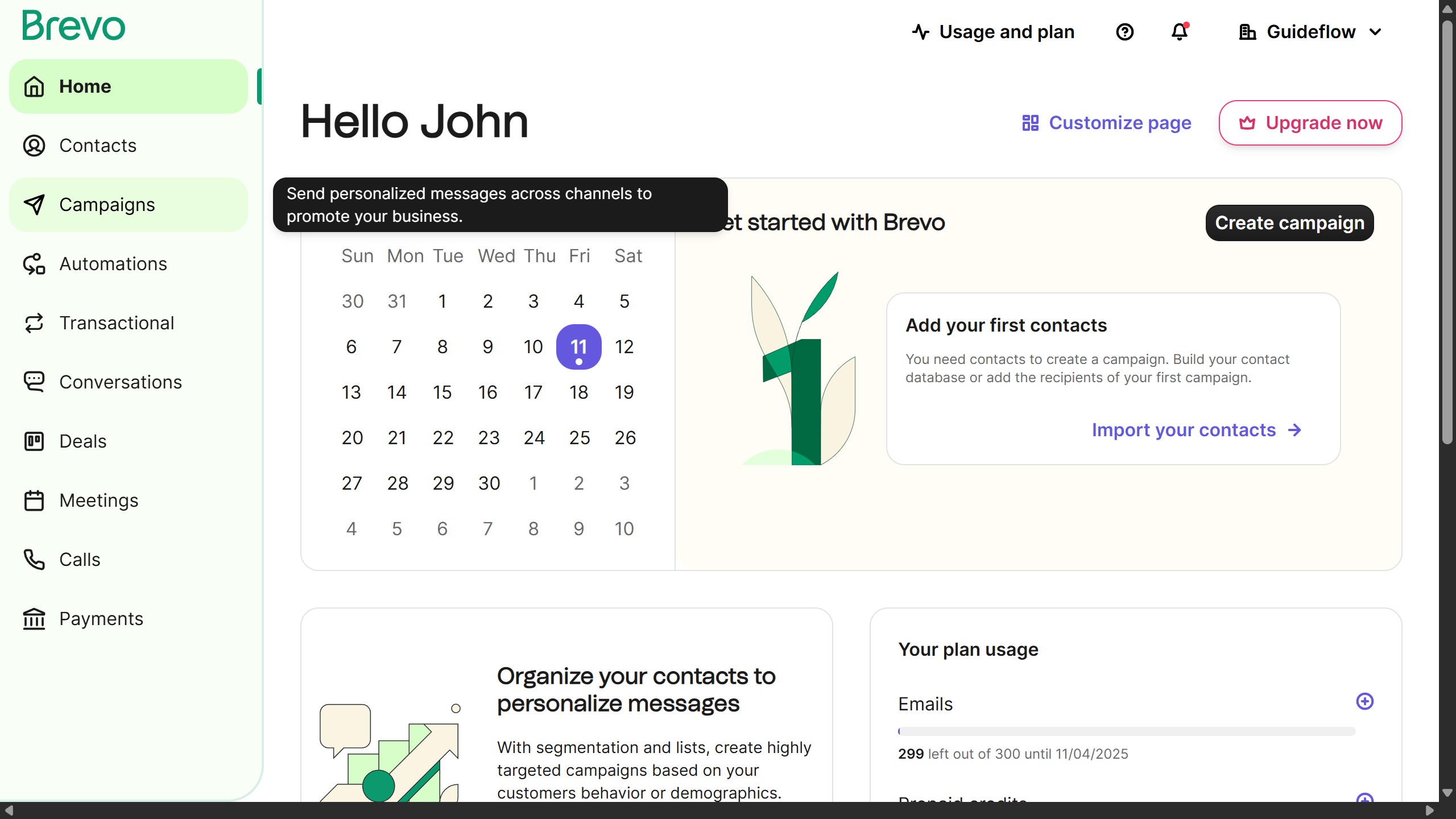Open Transactional from the sidebar
This screenshot has width=1456, height=819.
click(x=117, y=322)
